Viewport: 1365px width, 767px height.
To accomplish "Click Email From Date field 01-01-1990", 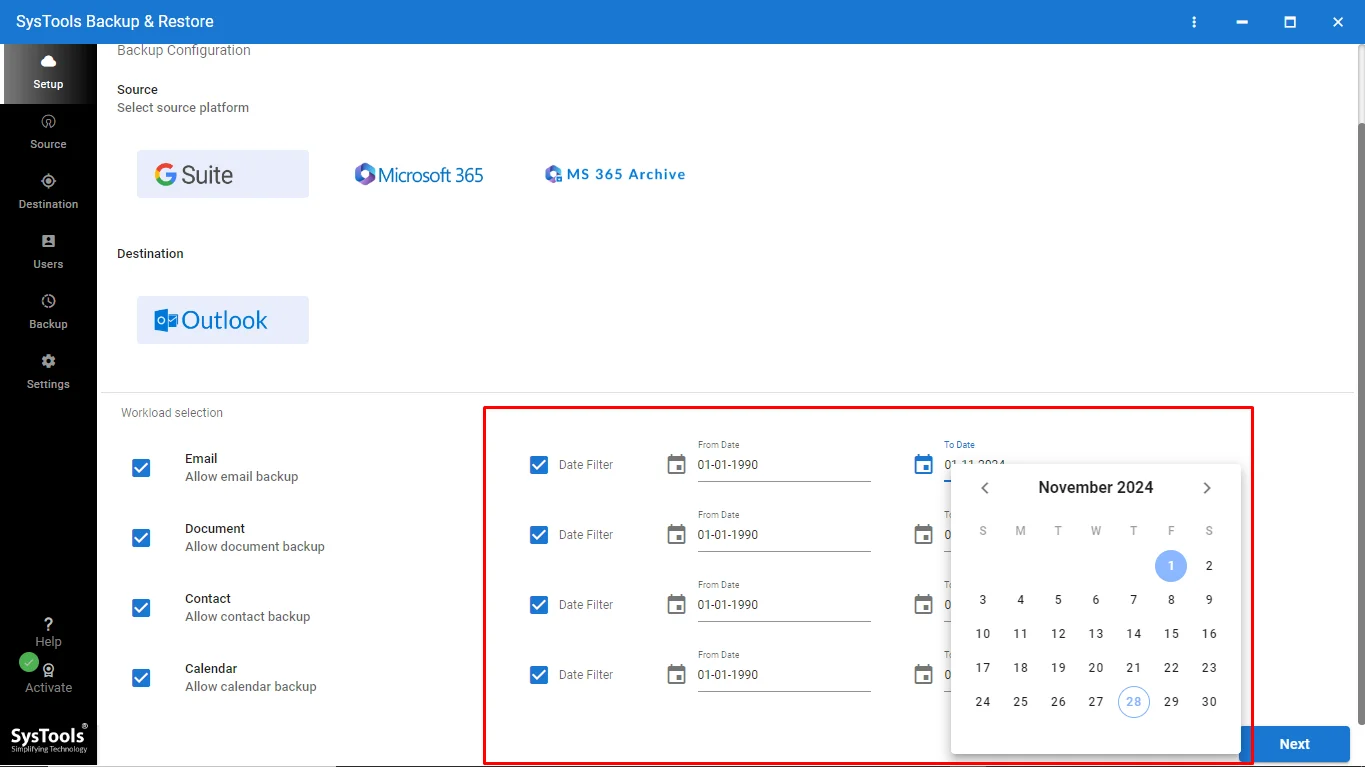I will [784, 465].
